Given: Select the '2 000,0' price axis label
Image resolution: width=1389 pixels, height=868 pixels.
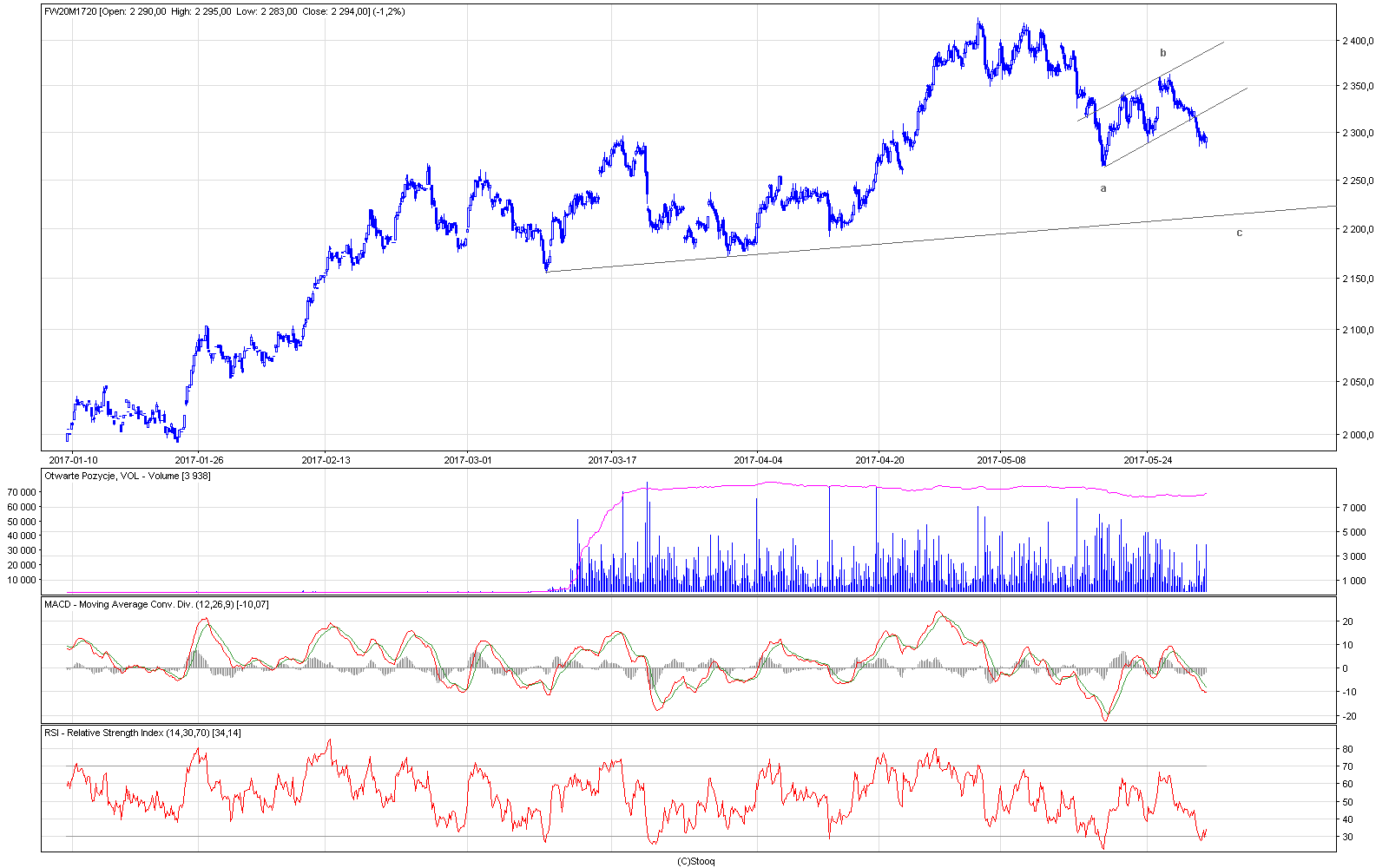Looking at the screenshot, I should coord(1358,435).
